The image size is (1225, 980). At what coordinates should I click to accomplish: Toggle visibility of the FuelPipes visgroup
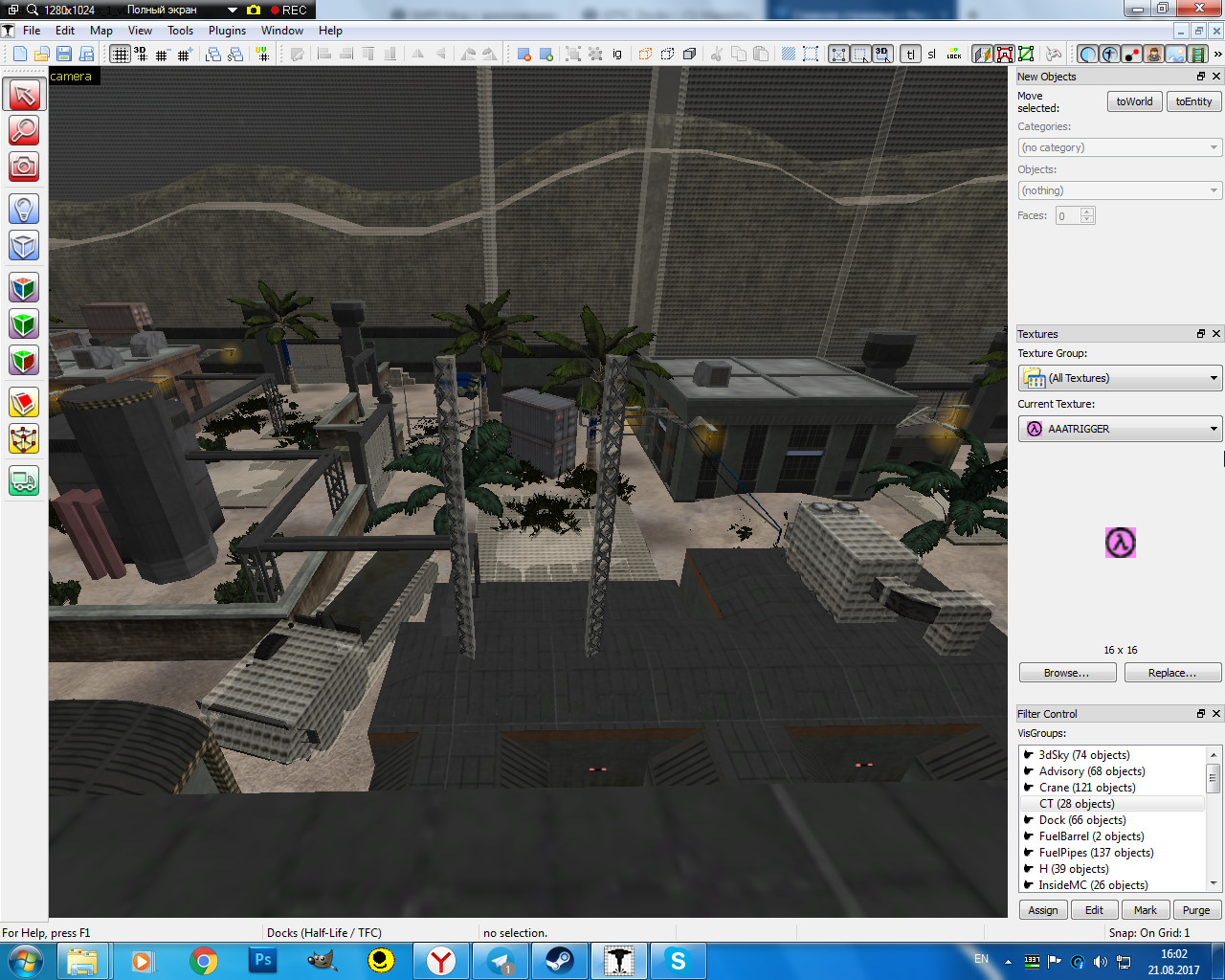tap(1029, 852)
